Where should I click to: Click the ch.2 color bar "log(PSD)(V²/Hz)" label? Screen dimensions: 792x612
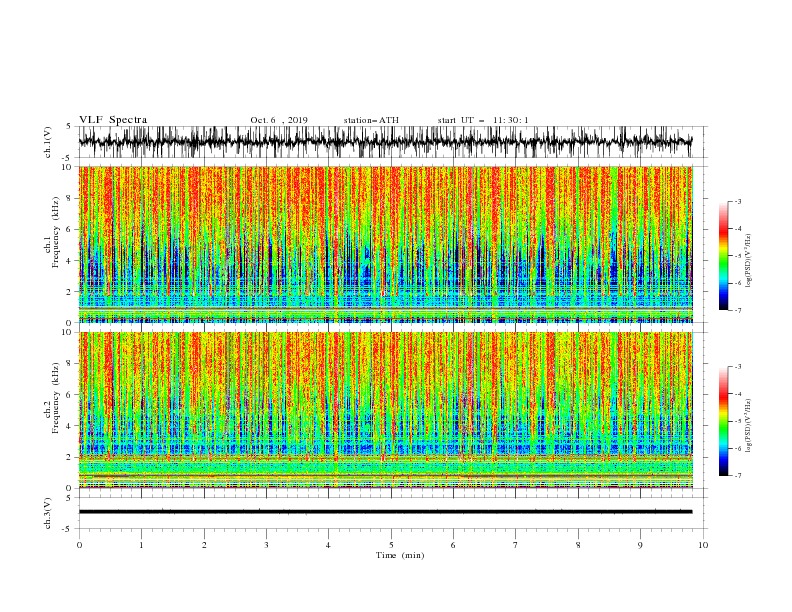click(x=749, y=426)
